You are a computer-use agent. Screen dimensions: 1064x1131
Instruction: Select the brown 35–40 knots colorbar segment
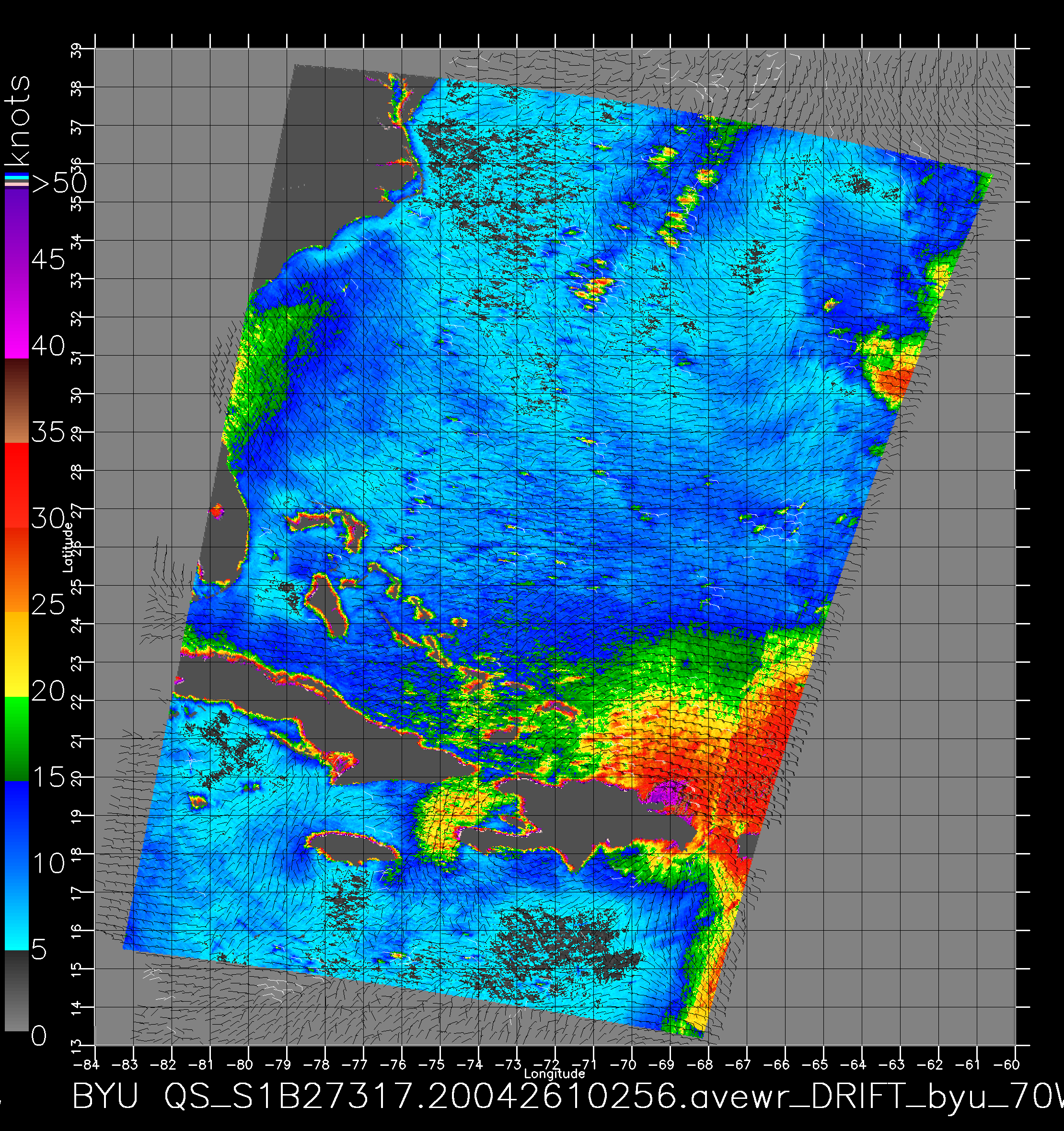pyautogui.click(x=16, y=401)
